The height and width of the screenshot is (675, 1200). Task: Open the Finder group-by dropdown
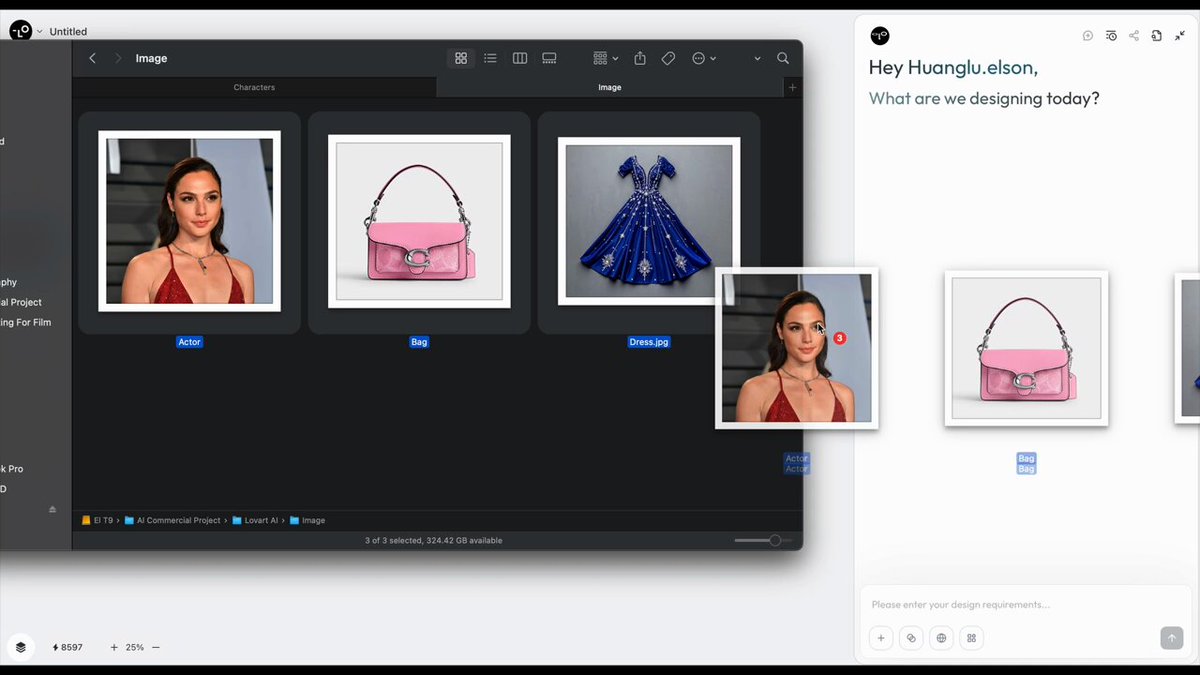tap(605, 58)
